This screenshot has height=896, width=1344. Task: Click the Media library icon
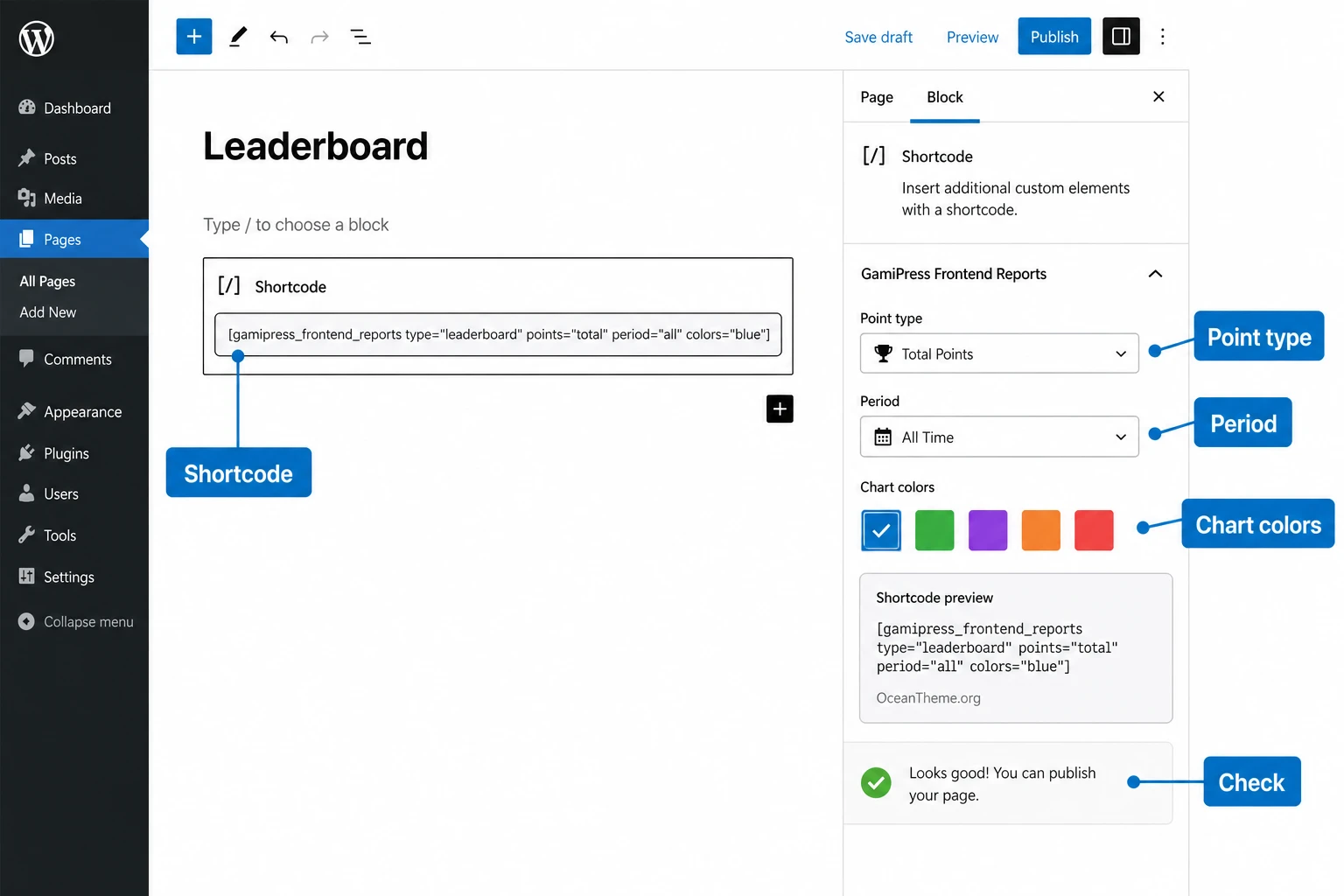27,198
